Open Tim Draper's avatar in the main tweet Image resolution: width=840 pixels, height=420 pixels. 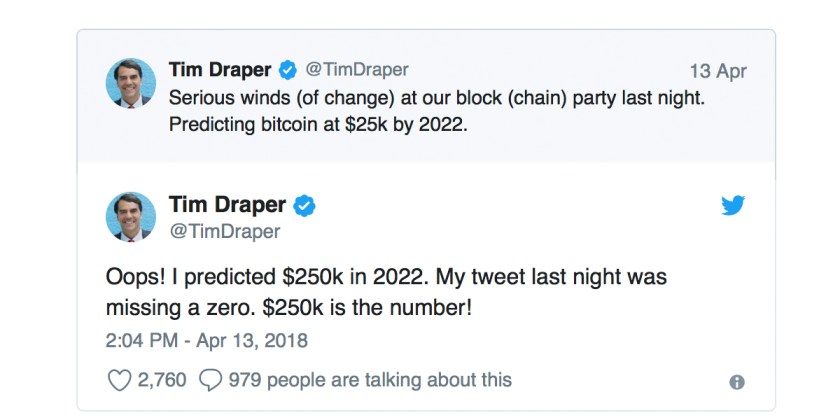(x=131, y=217)
